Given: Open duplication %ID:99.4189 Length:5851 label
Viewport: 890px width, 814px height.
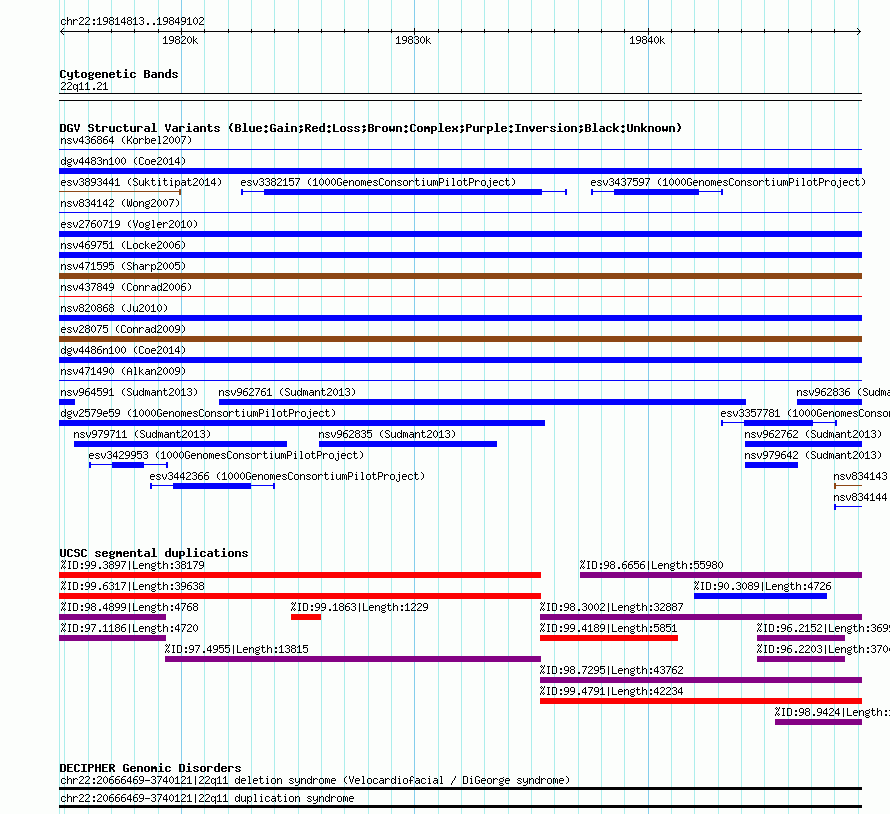Looking at the screenshot, I should [x=608, y=628].
